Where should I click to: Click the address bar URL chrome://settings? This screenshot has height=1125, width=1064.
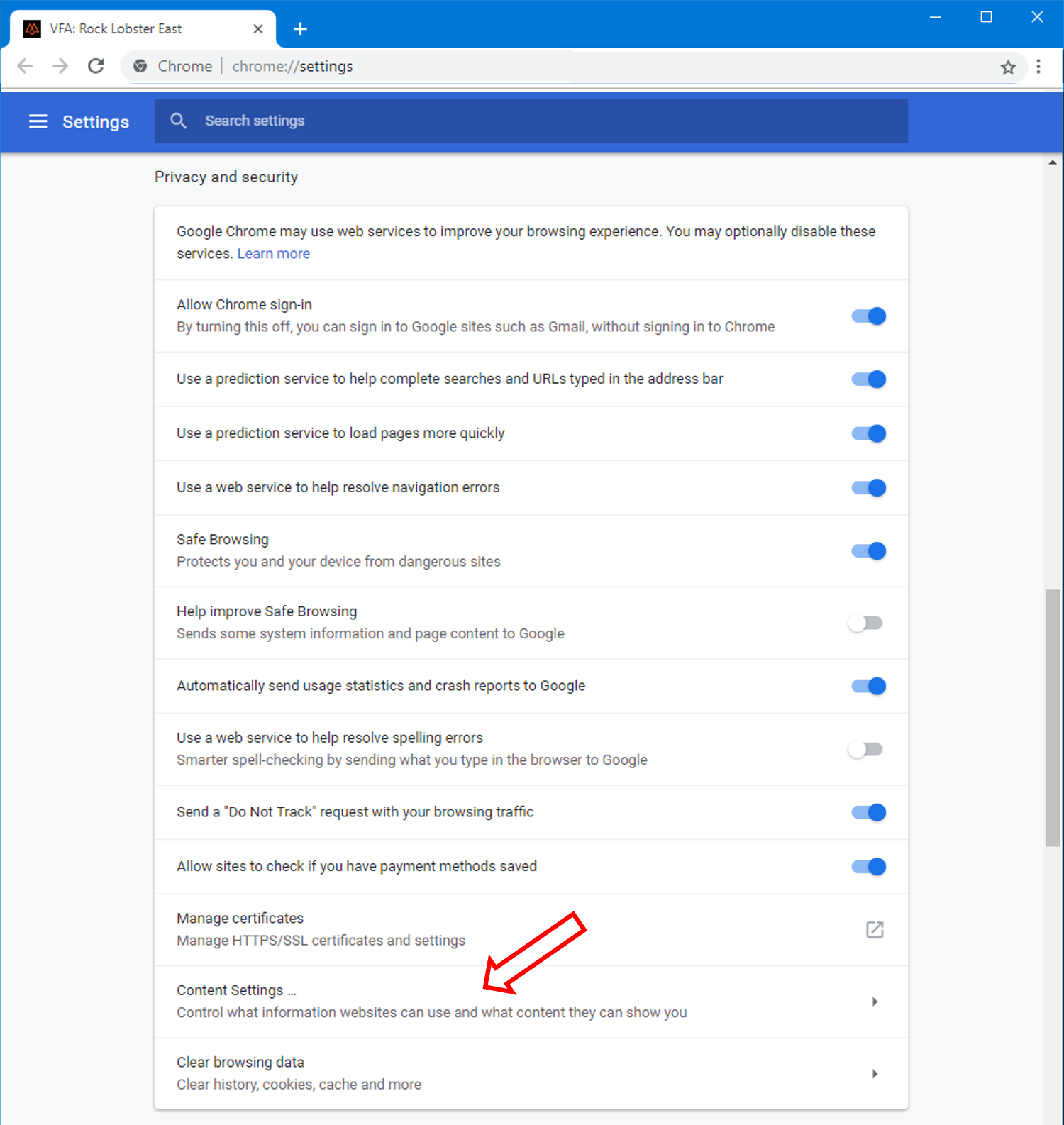292,67
